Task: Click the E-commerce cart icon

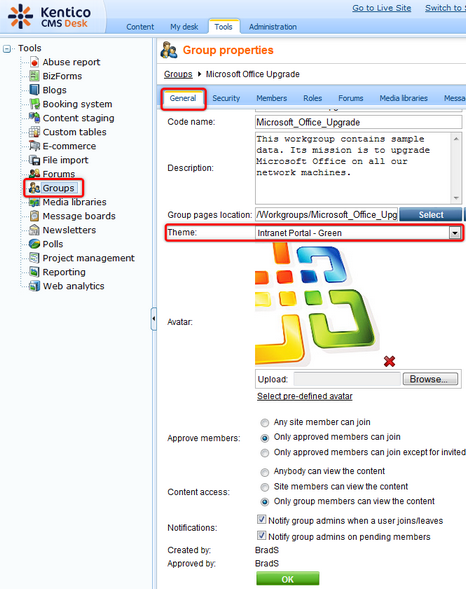Action: point(34,146)
